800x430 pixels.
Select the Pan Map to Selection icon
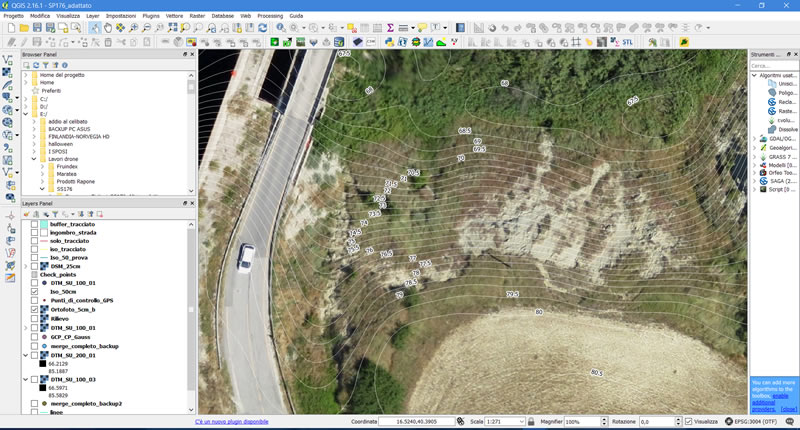pos(120,28)
